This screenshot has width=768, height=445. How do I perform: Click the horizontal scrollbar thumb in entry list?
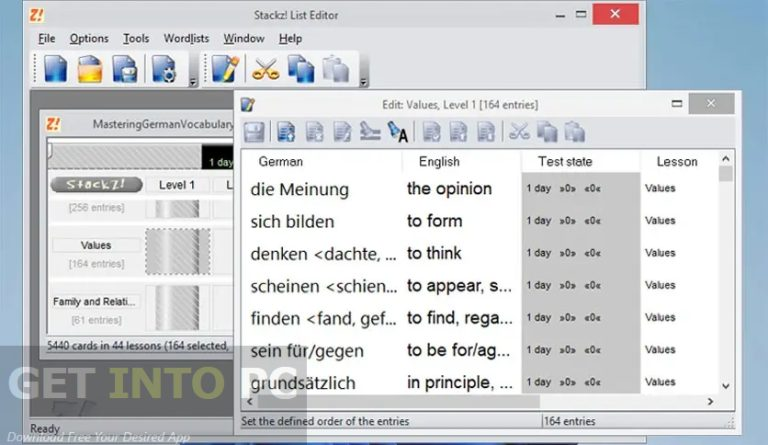tap(399, 402)
